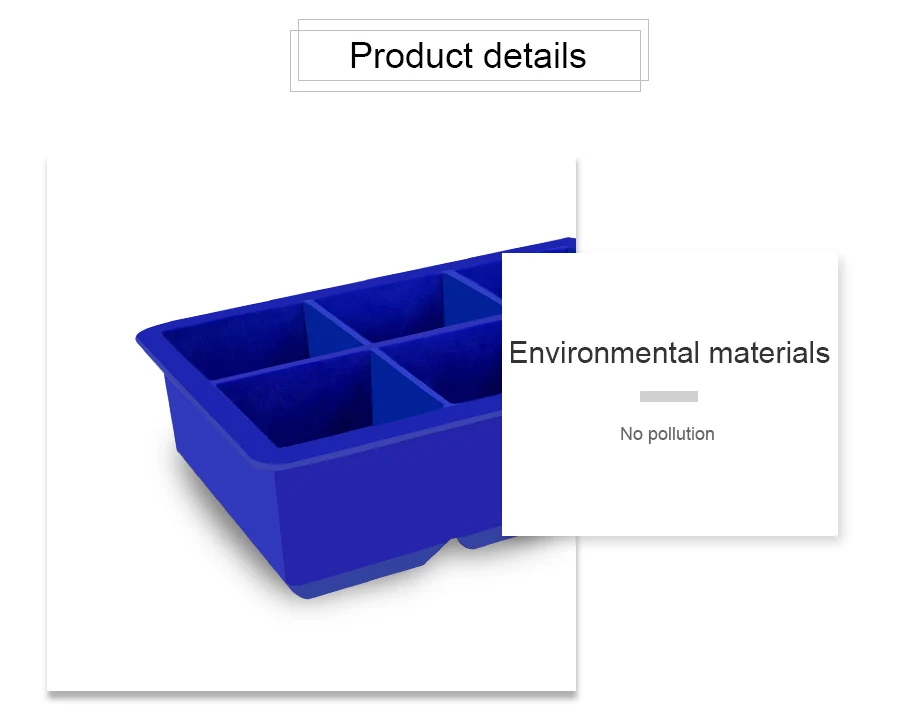Screen dimensions: 900x714
Task: Click the word Product in heading
Action: point(411,56)
